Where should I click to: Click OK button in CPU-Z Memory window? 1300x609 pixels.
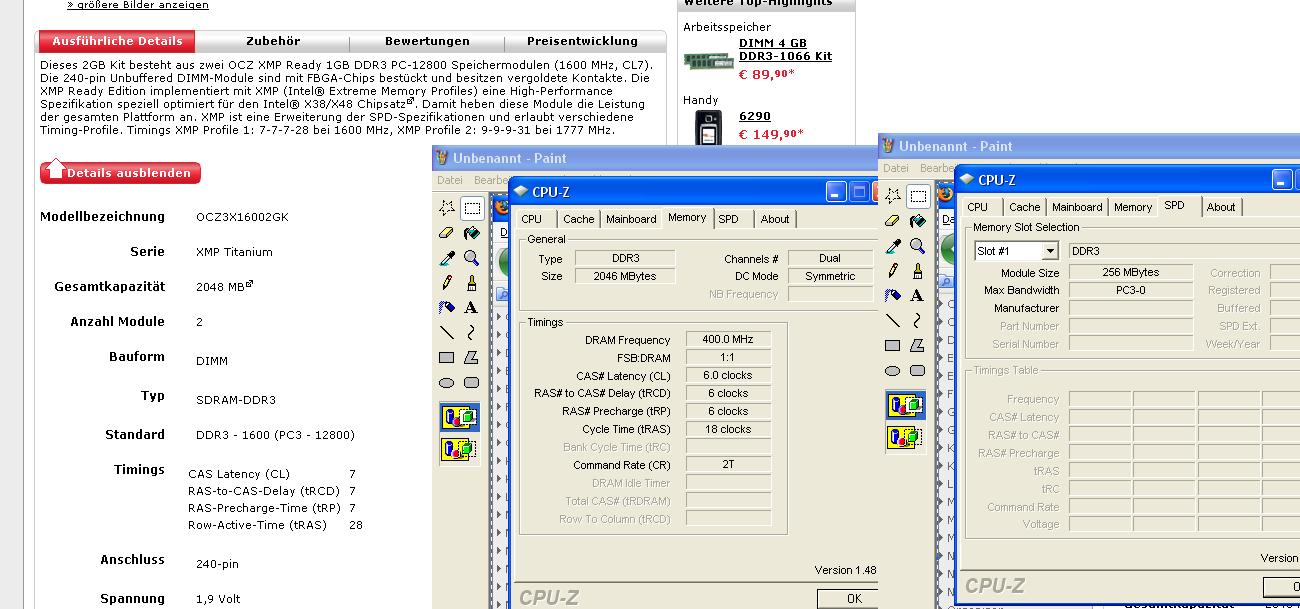point(848,599)
